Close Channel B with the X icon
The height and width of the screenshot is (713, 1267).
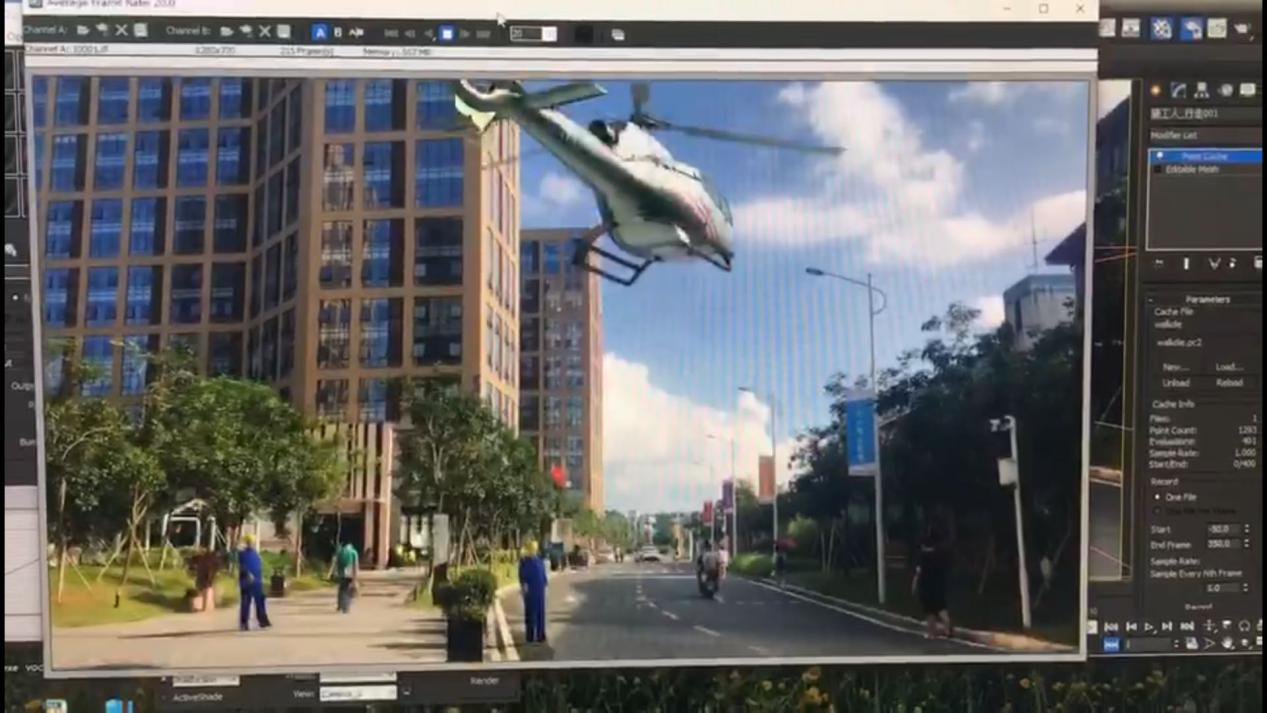pyautogui.click(x=265, y=32)
